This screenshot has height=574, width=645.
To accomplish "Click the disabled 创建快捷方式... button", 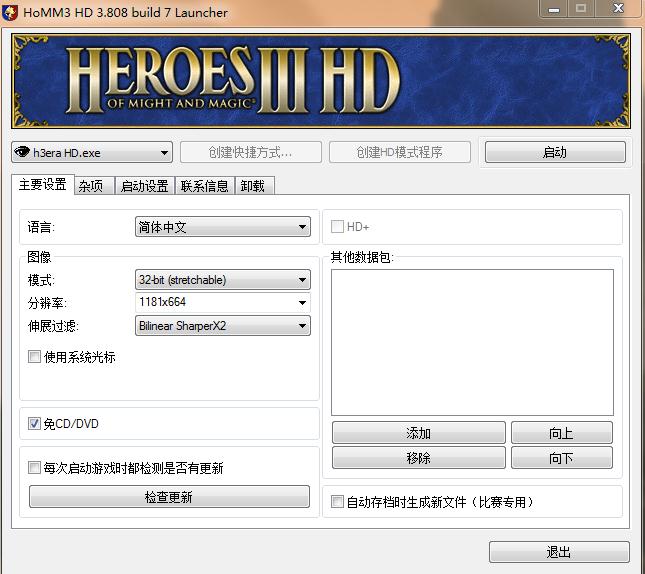I will tap(251, 152).
